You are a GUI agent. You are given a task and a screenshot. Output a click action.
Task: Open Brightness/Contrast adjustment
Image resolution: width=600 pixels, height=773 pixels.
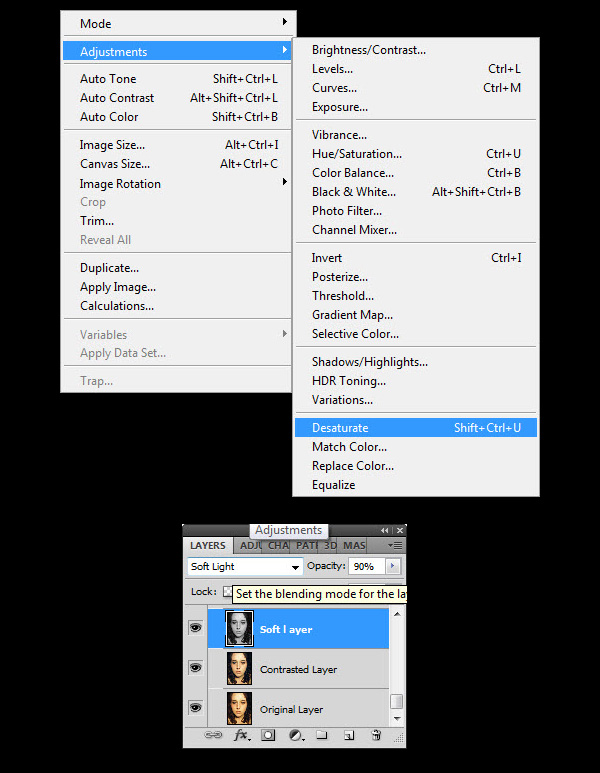416,50
